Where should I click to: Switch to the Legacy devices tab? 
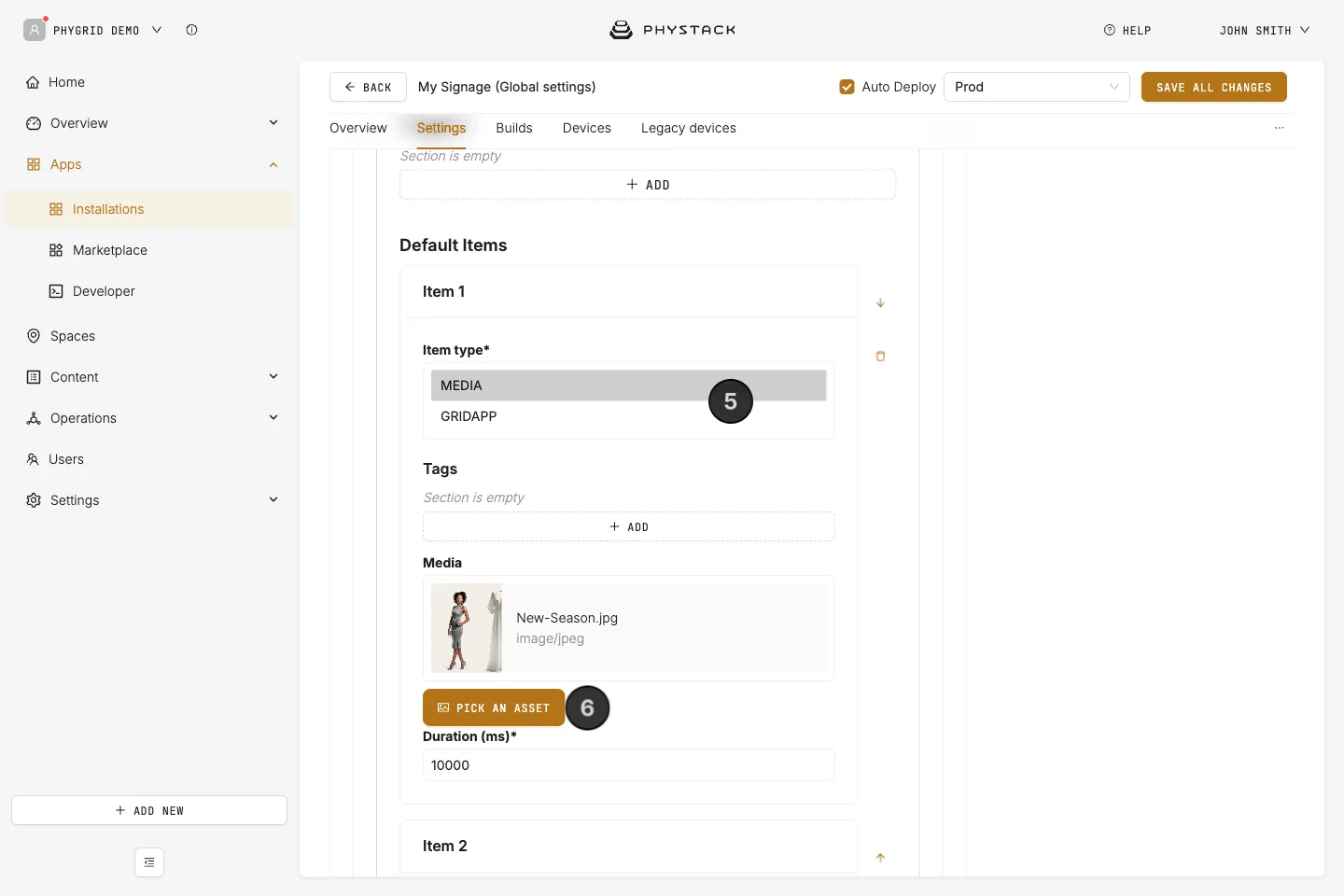(x=689, y=128)
